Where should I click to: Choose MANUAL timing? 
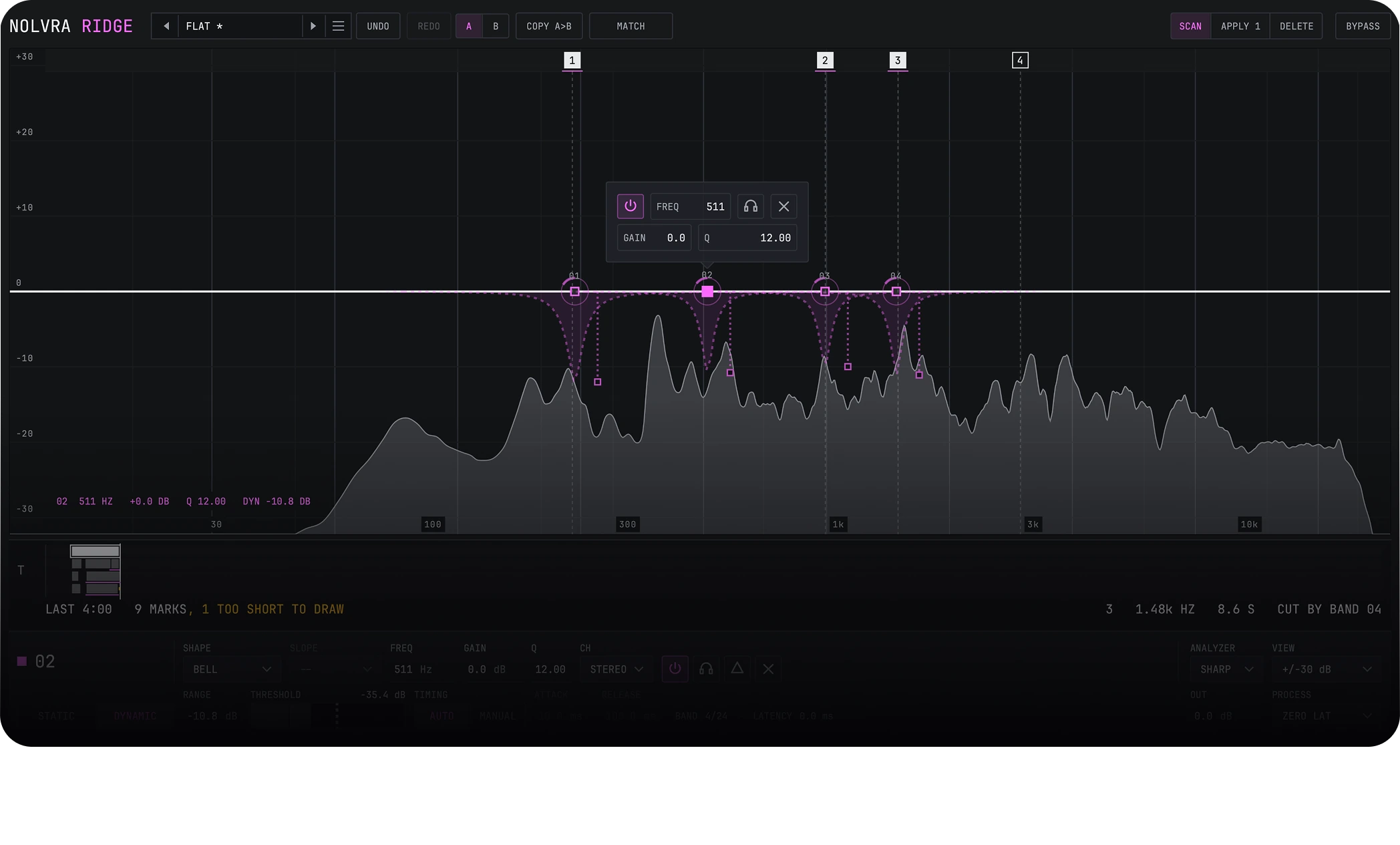[497, 716]
